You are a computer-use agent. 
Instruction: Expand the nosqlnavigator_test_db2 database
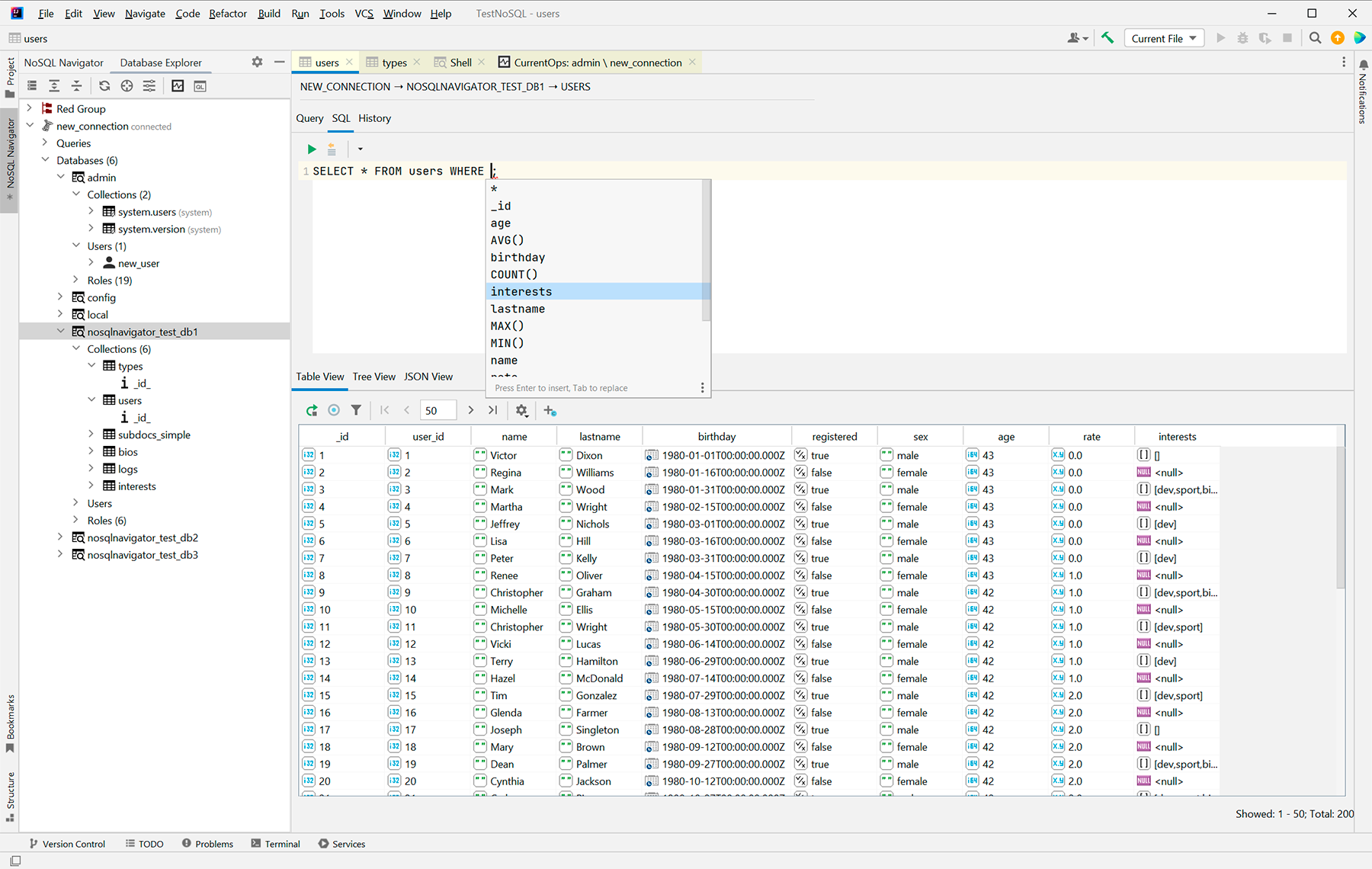[61, 537]
